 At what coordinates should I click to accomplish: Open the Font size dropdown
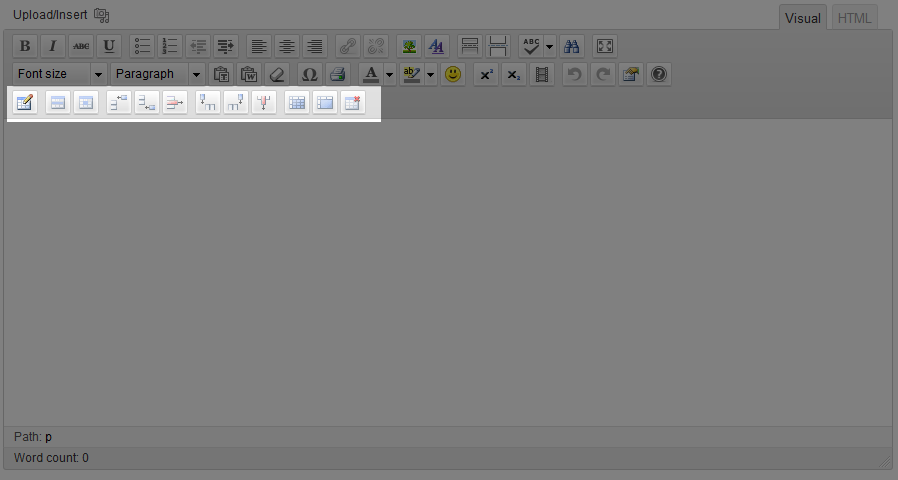(98, 74)
